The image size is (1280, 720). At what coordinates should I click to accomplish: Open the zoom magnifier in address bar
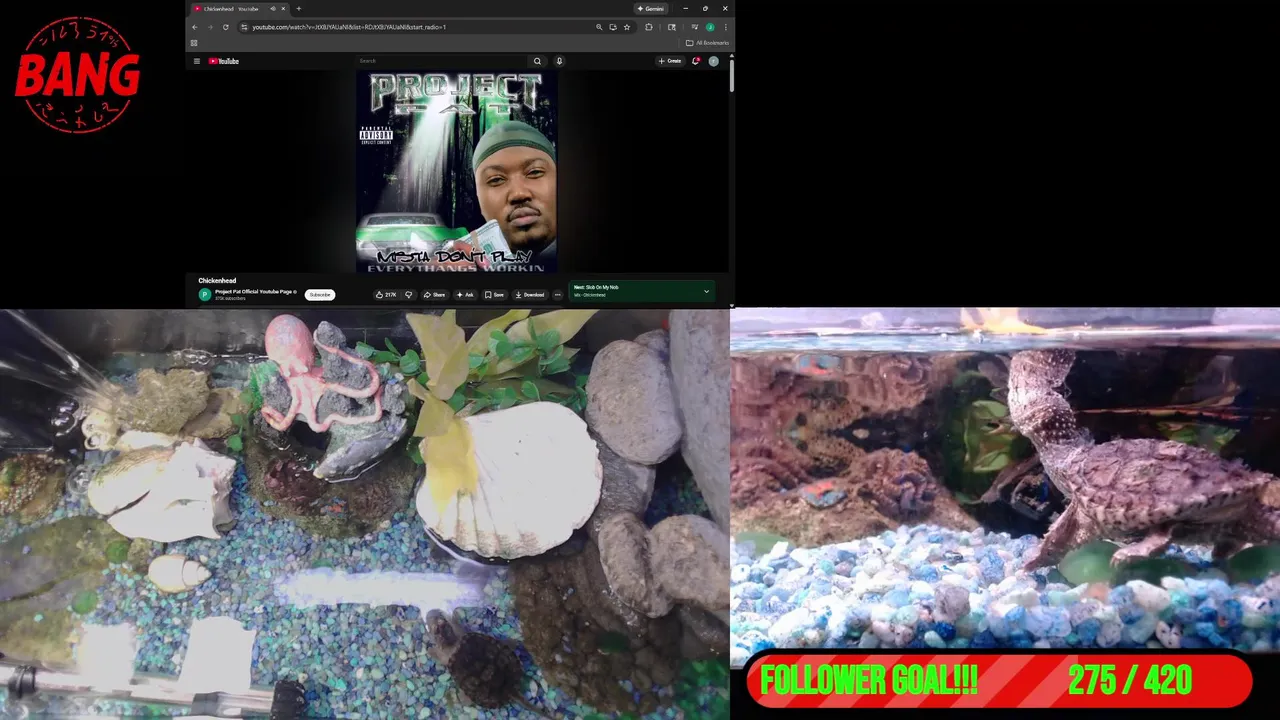pos(599,27)
